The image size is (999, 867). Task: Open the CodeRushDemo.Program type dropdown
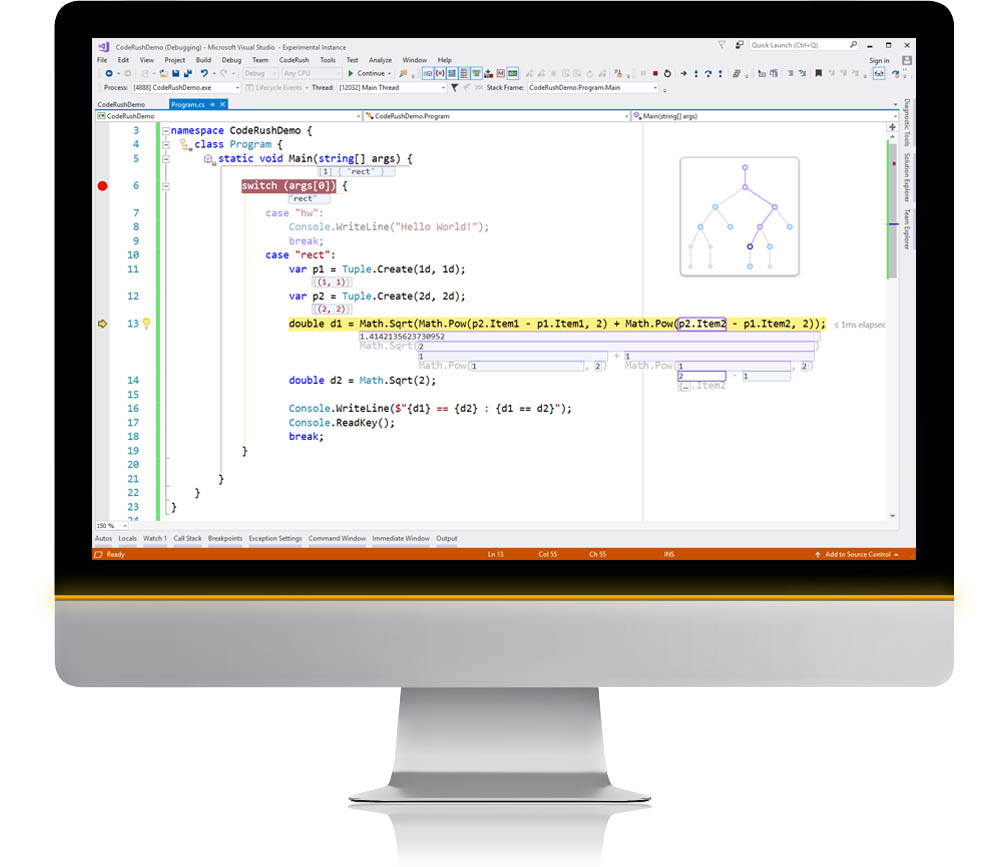click(x=496, y=116)
